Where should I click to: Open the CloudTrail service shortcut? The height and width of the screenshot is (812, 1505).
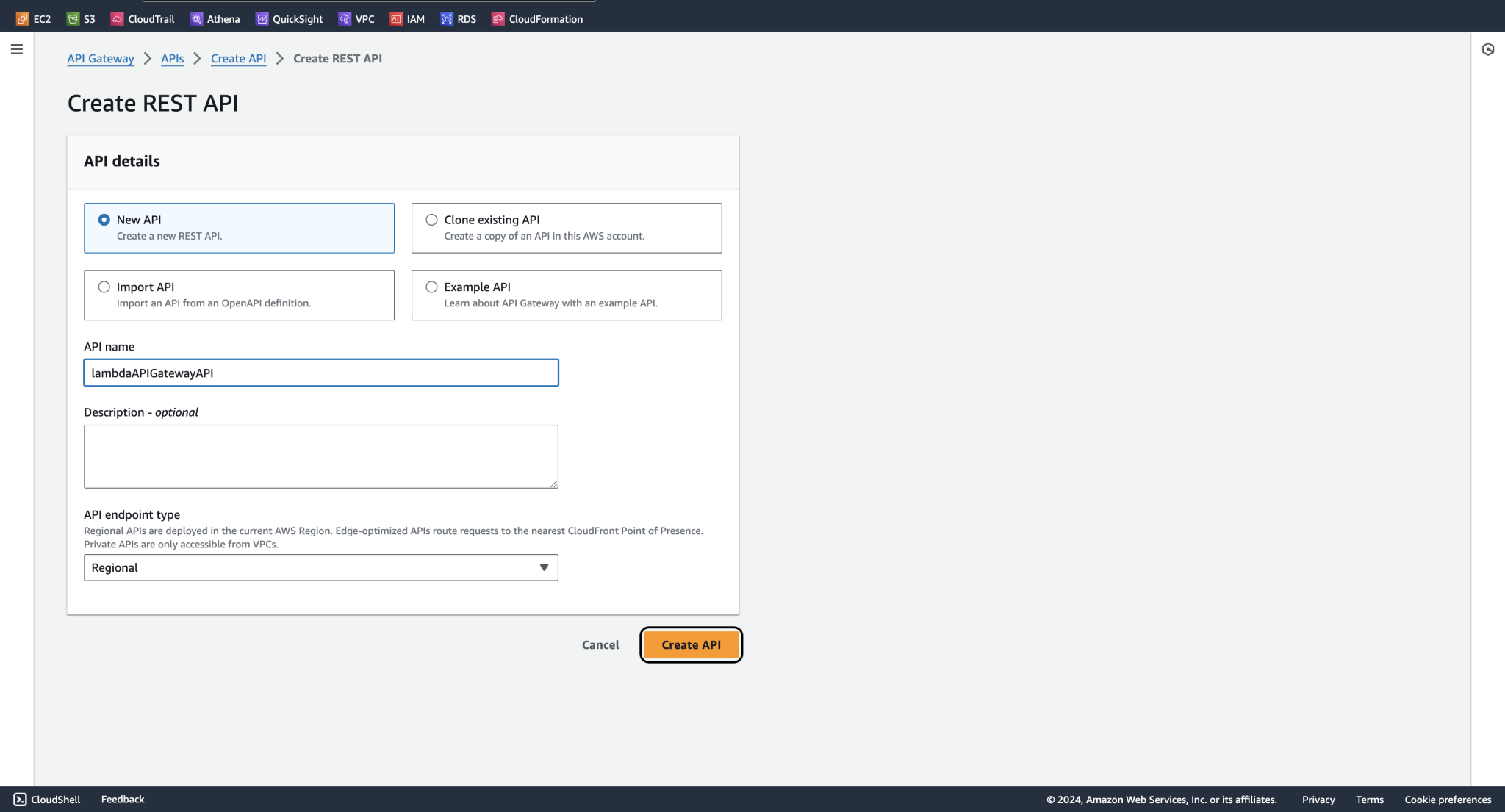click(142, 18)
